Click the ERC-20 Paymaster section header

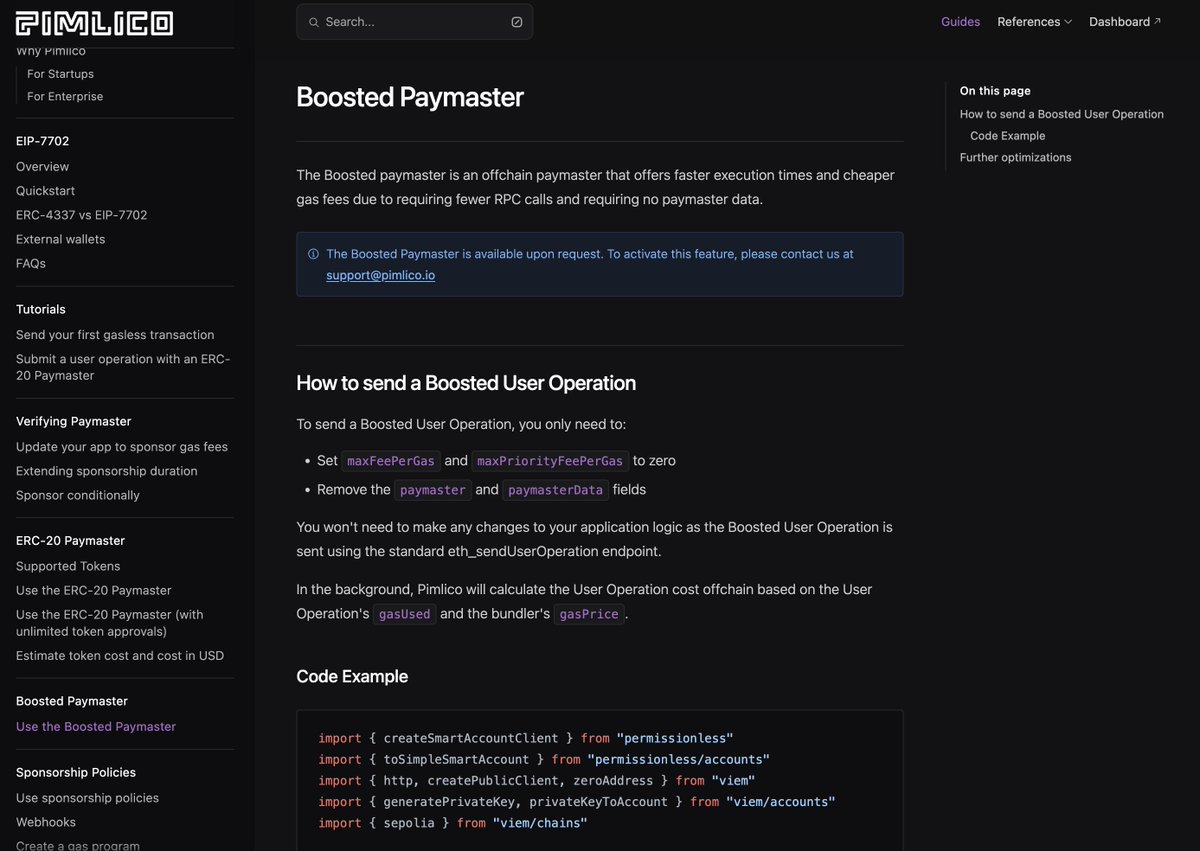click(x=71, y=541)
